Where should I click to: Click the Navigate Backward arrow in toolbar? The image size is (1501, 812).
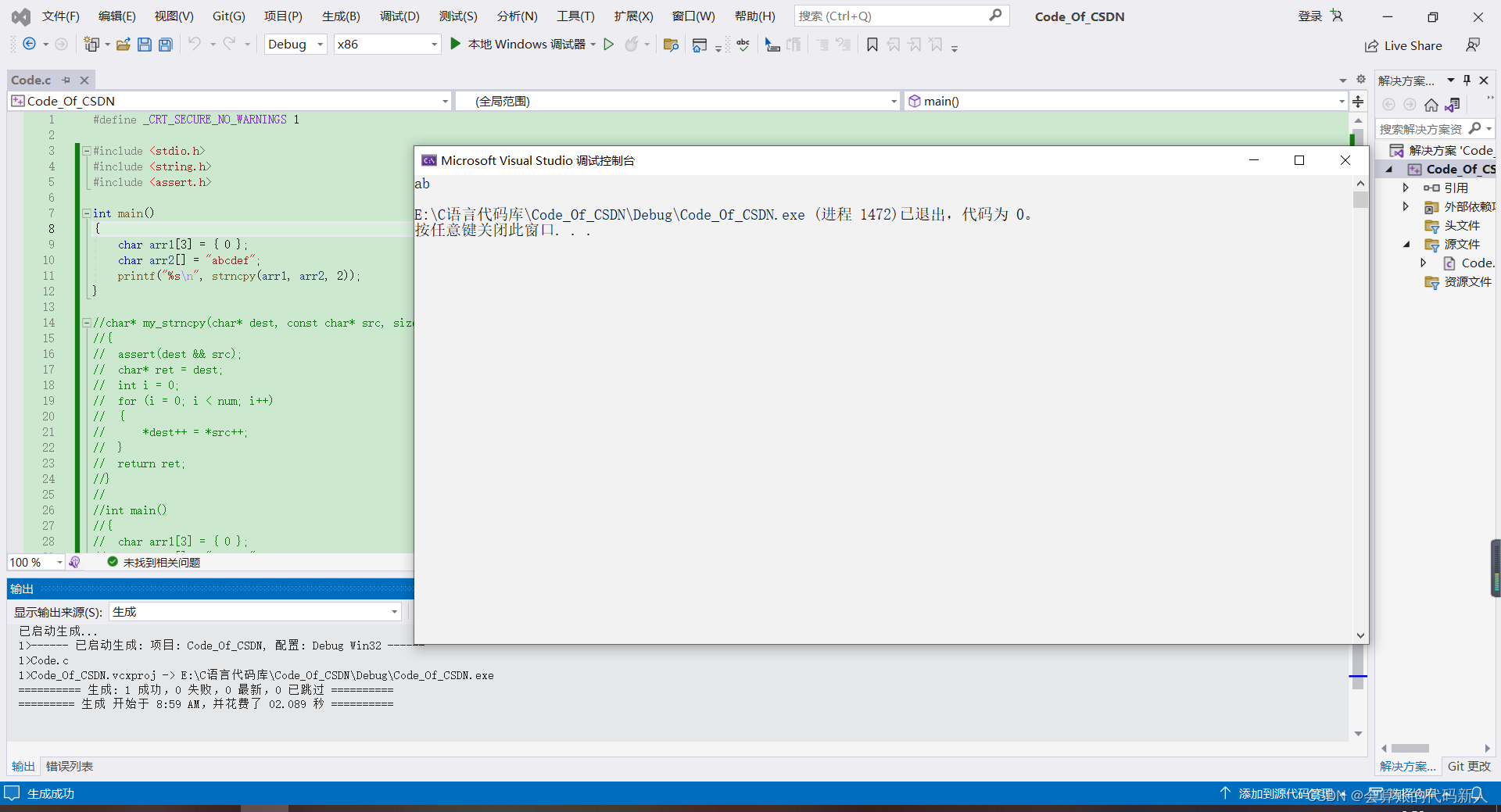tap(29, 45)
